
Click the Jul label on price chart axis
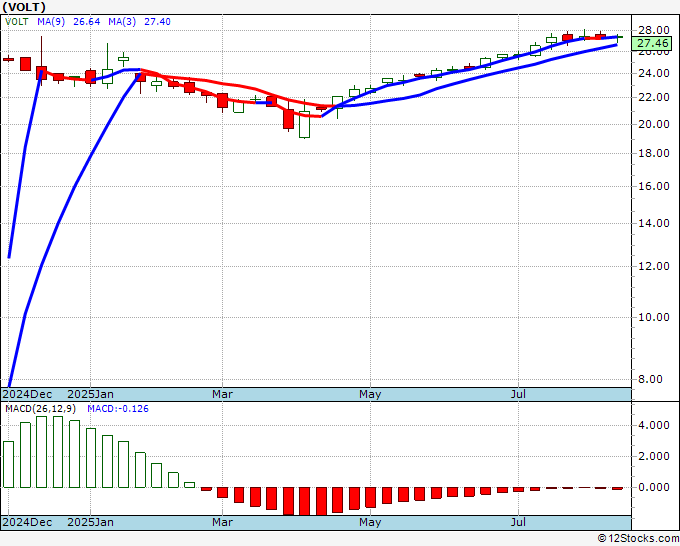[x=518, y=394]
